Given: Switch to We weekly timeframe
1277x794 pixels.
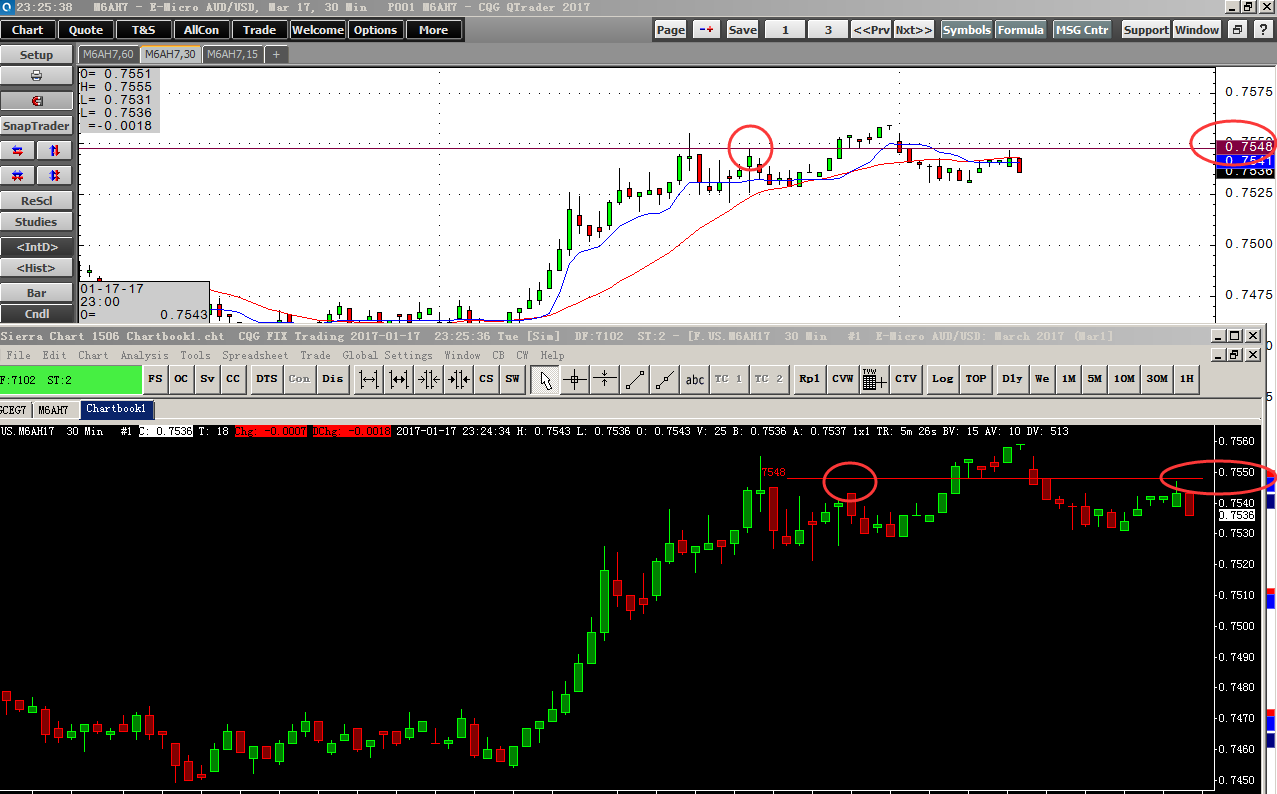Looking at the screenshot, I should (1042, 379).
